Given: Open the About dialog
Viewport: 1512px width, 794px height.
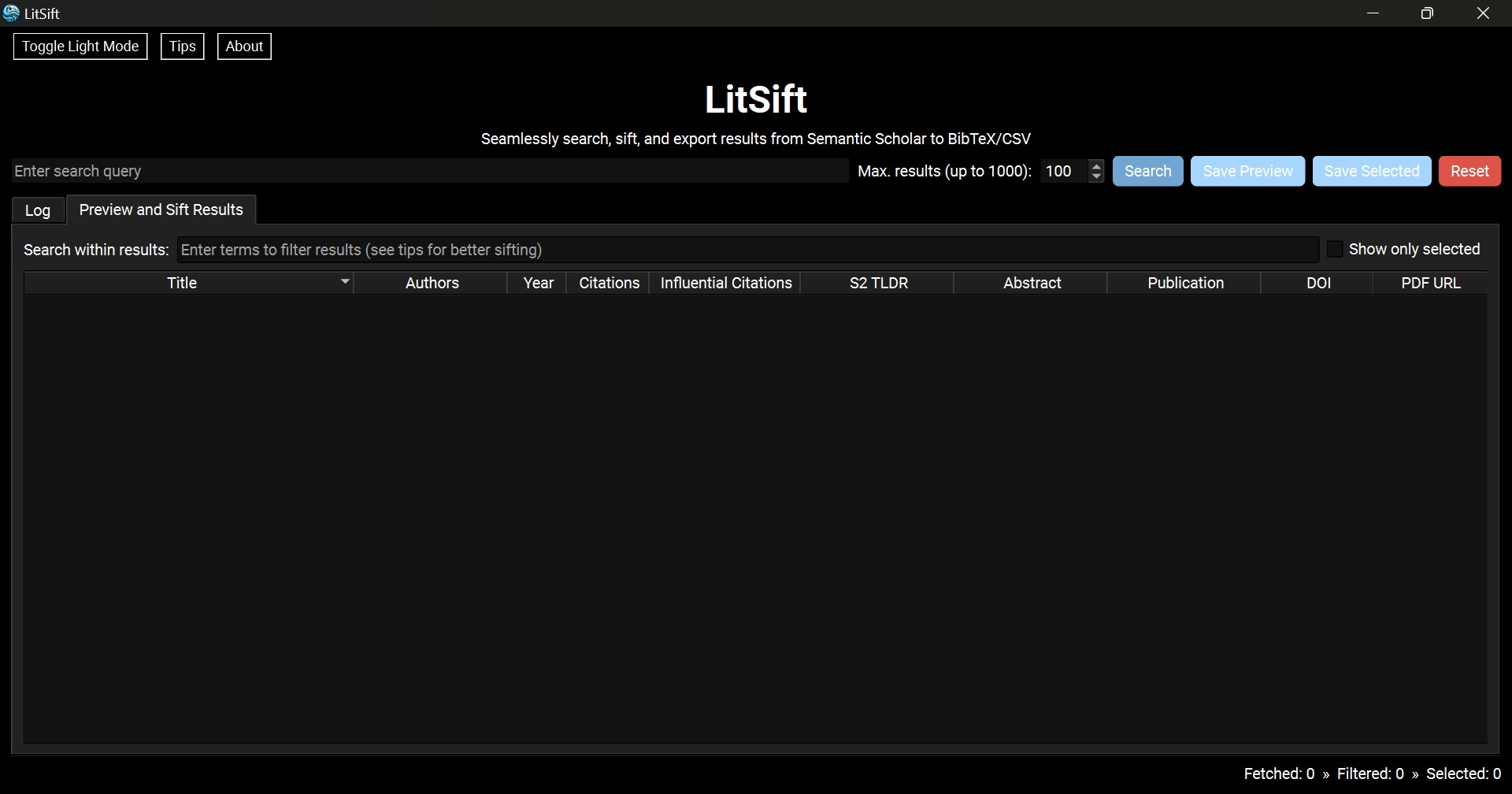Looking at the screenshot, I should [x=244, y=46].
